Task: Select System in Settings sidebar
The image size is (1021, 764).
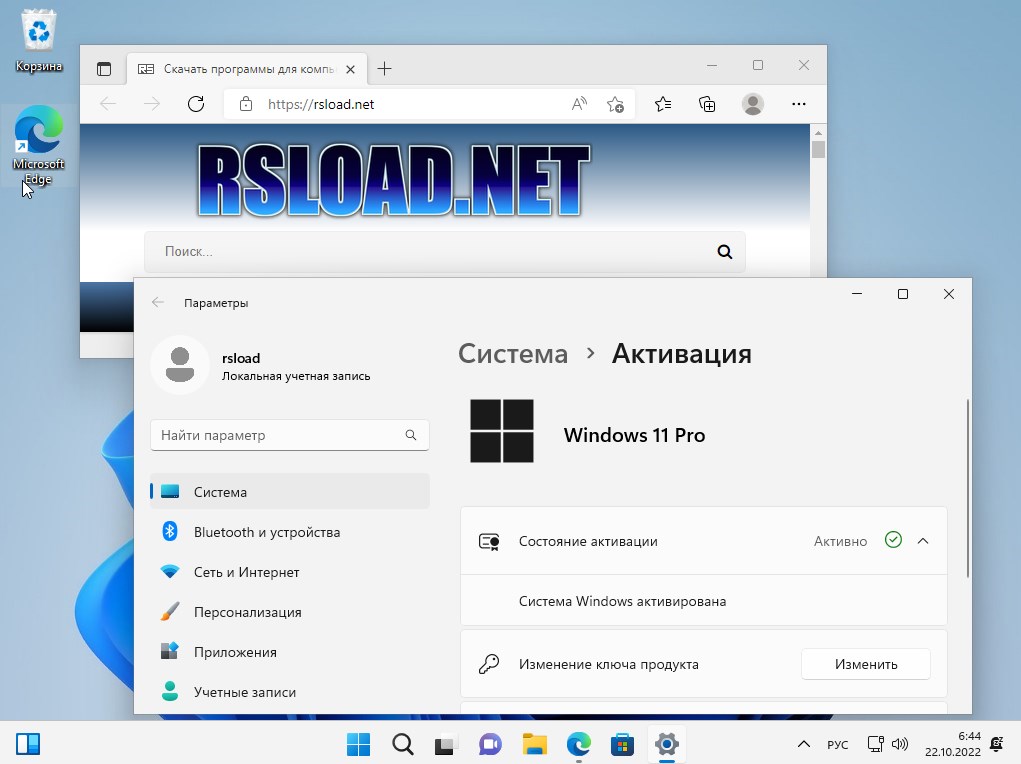Action: [290, 492]
